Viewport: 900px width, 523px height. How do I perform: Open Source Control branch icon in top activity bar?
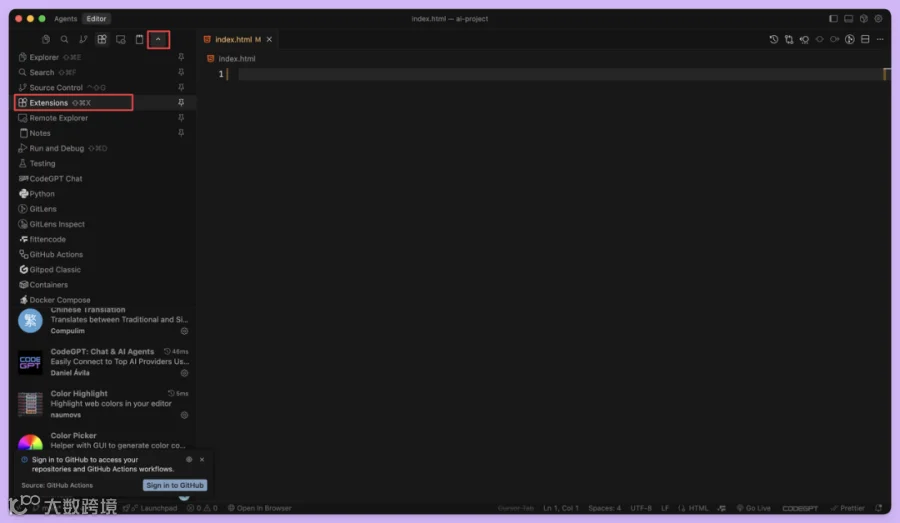83,40
